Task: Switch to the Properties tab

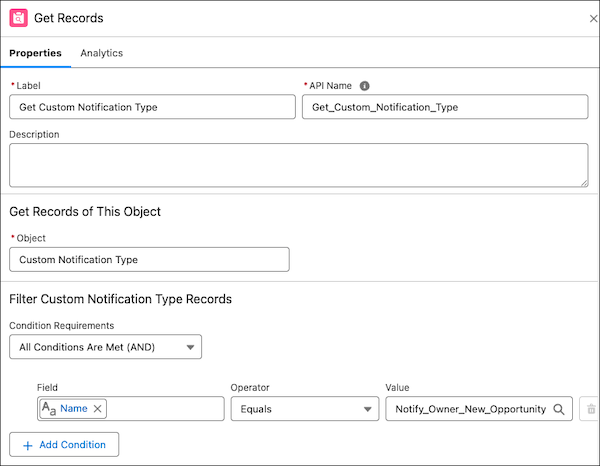Action: tap(35, 53)
